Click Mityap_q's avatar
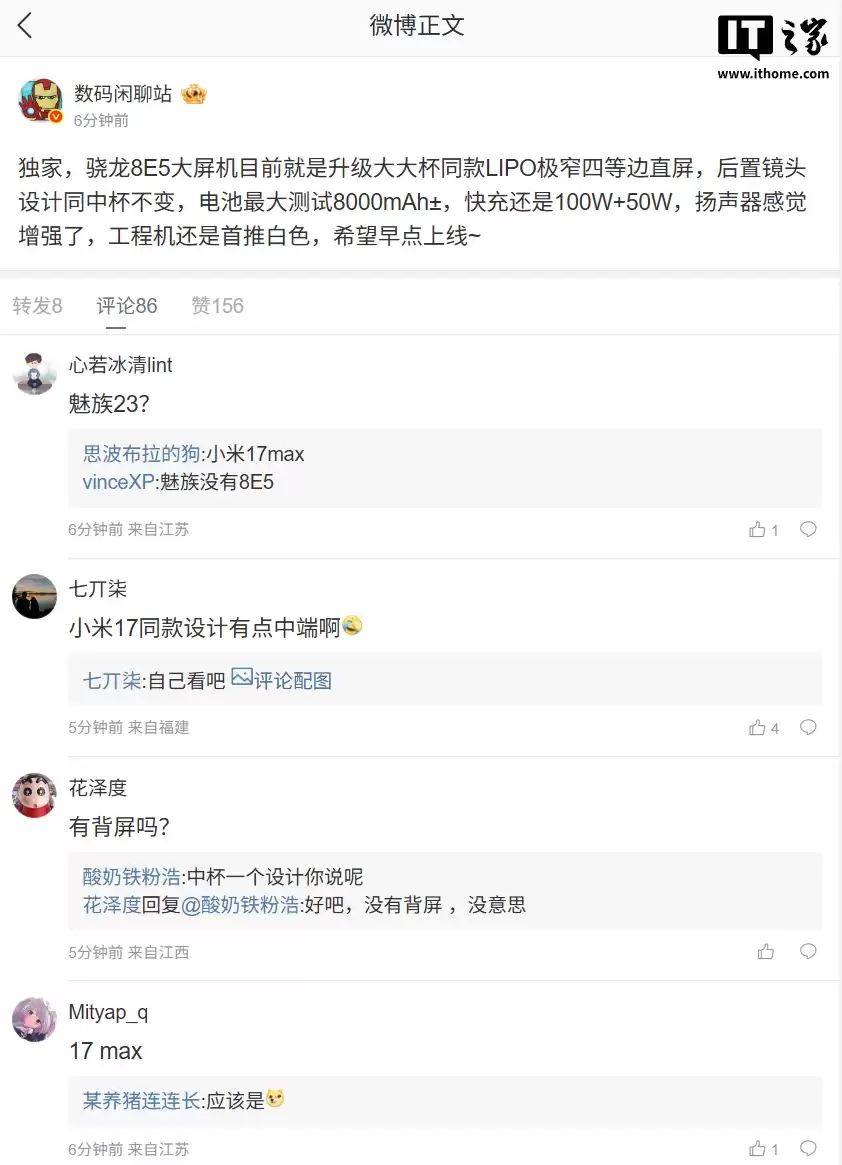The width and height of the screenshot is (842, 1165). coord(34,1021)
